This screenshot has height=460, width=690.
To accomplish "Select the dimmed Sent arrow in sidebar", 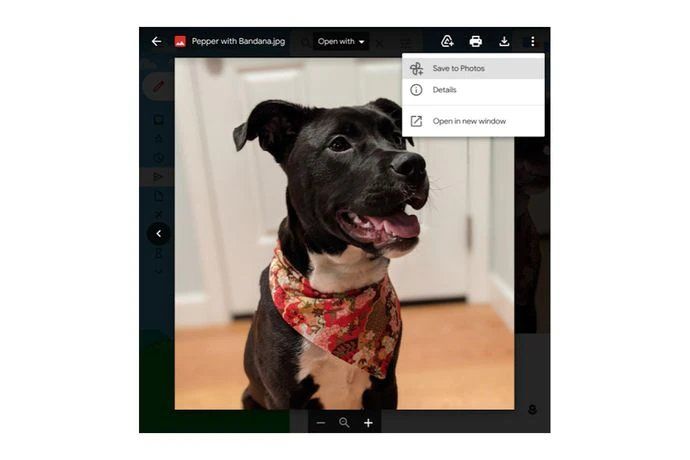I will 158,177.
